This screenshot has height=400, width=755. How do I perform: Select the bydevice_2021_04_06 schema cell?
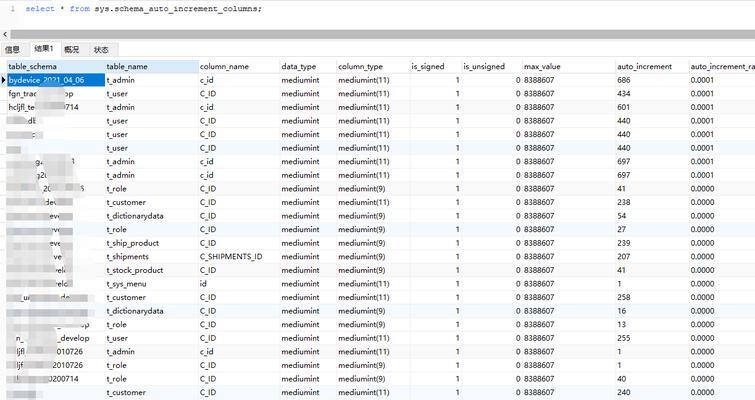[x=56, y=80]
